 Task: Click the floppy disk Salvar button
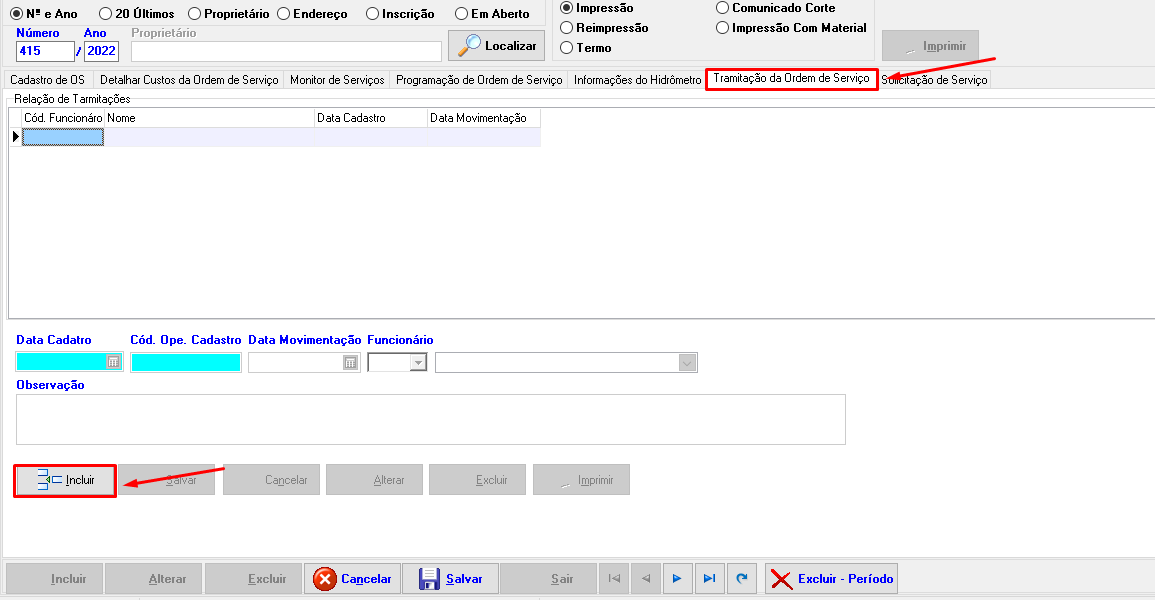[451, 579]
